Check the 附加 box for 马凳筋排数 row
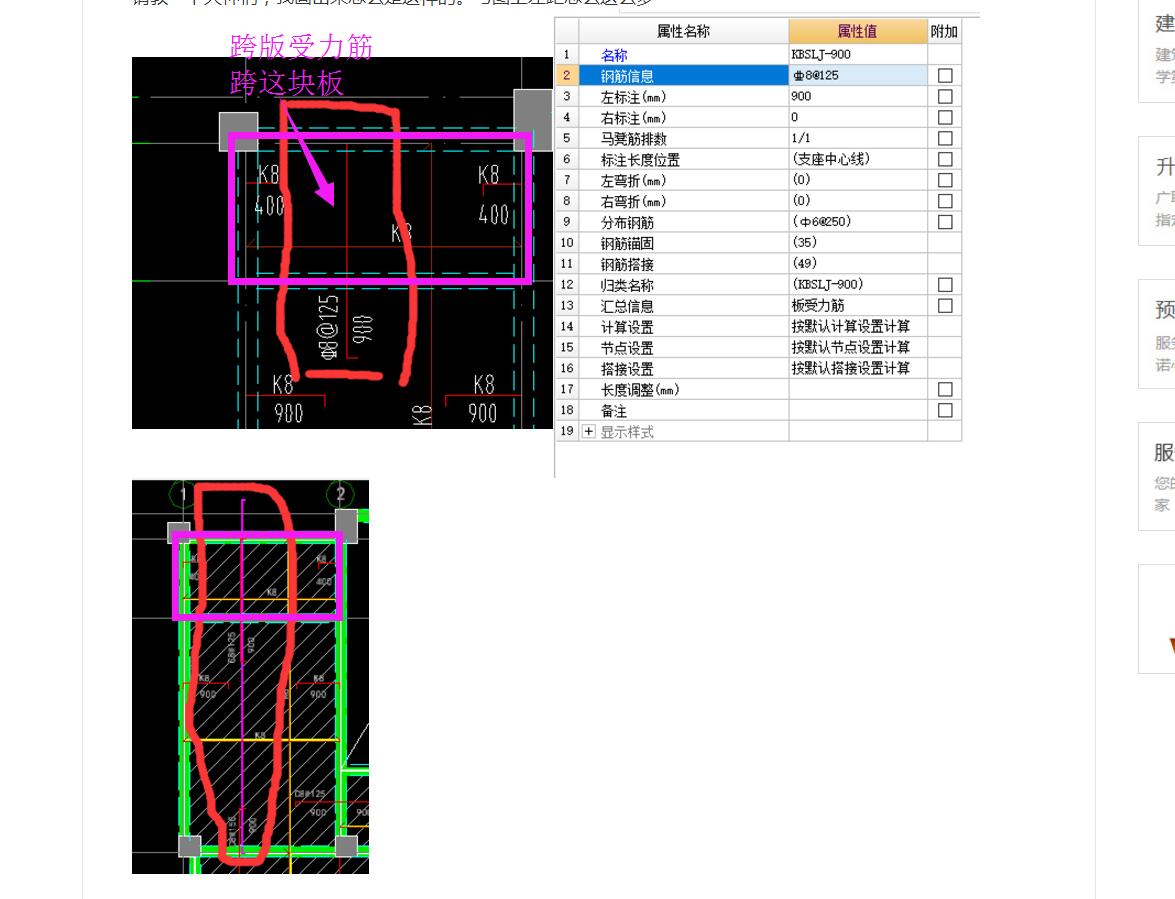 [x=945, y=139]
